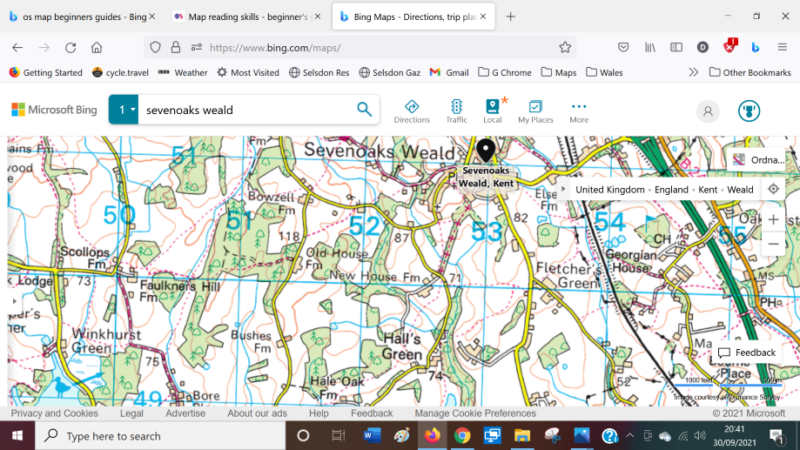Viewport: 800px width, 450px height.
Task: Click the account profile icon
Action: tap(708, 111)
